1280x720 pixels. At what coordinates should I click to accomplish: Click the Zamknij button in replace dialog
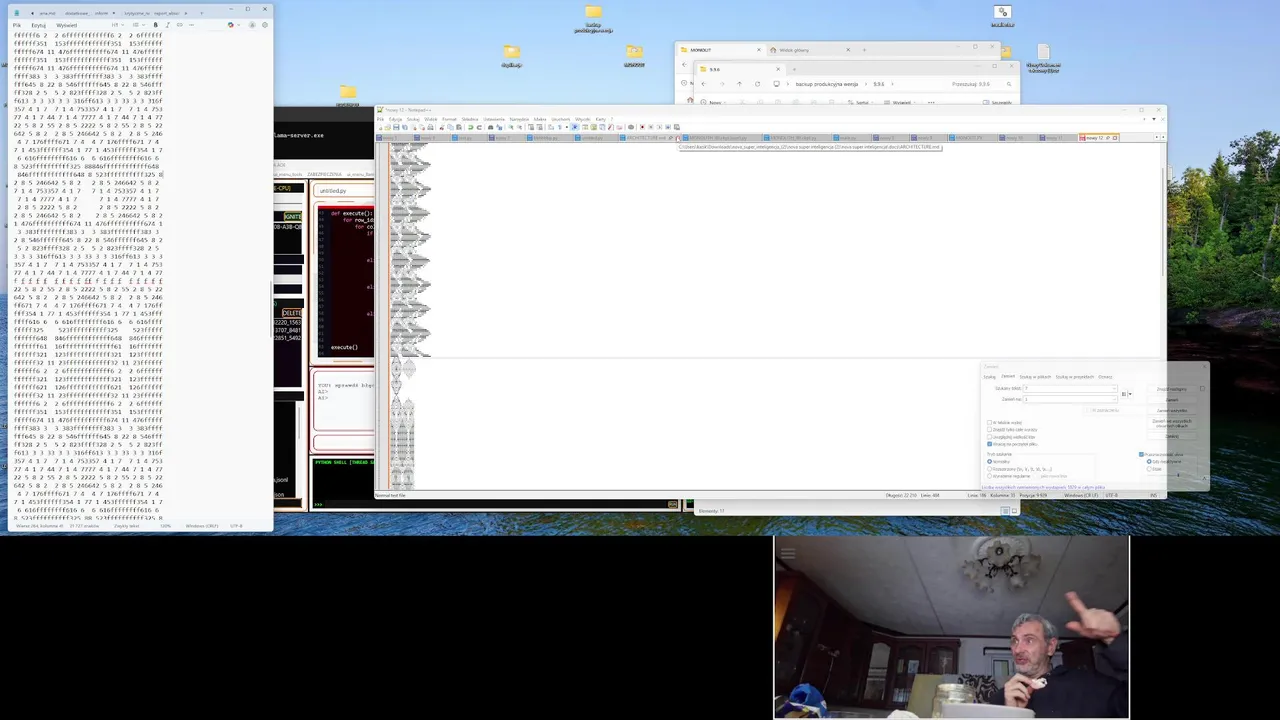1172,436
